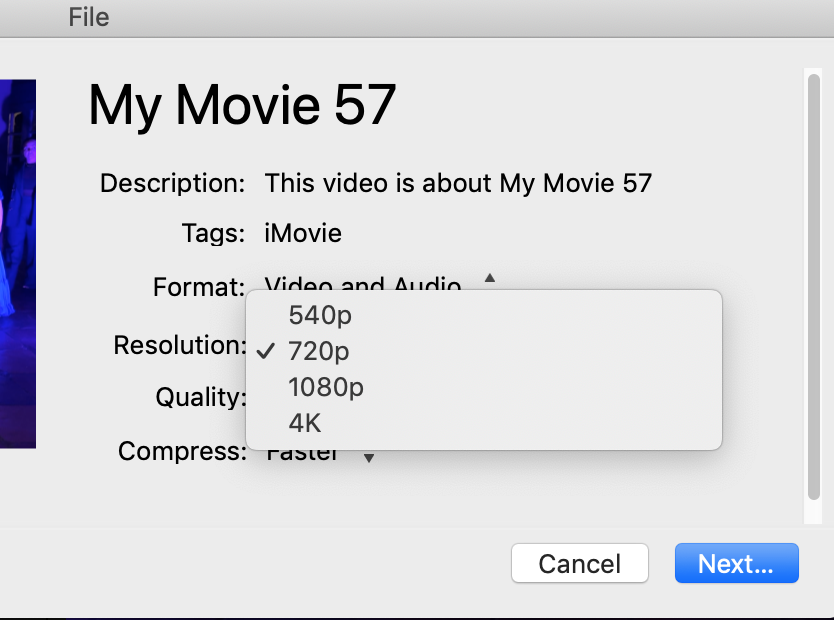Select the movie preview thumbnail
The image size is (834, 620).
(18, 263)
